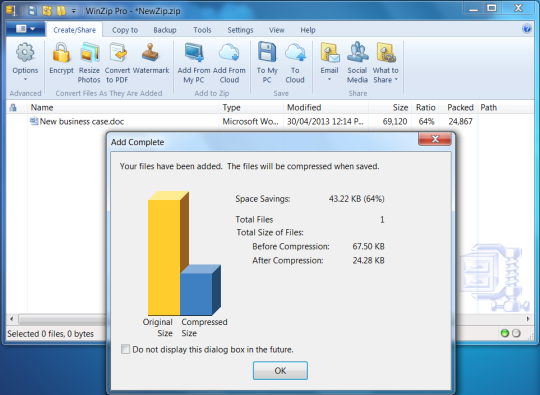Screen dimensions: 540x395
Task: Click the left arrow of horizontal scrollbar
Action: tap(11, 319)
